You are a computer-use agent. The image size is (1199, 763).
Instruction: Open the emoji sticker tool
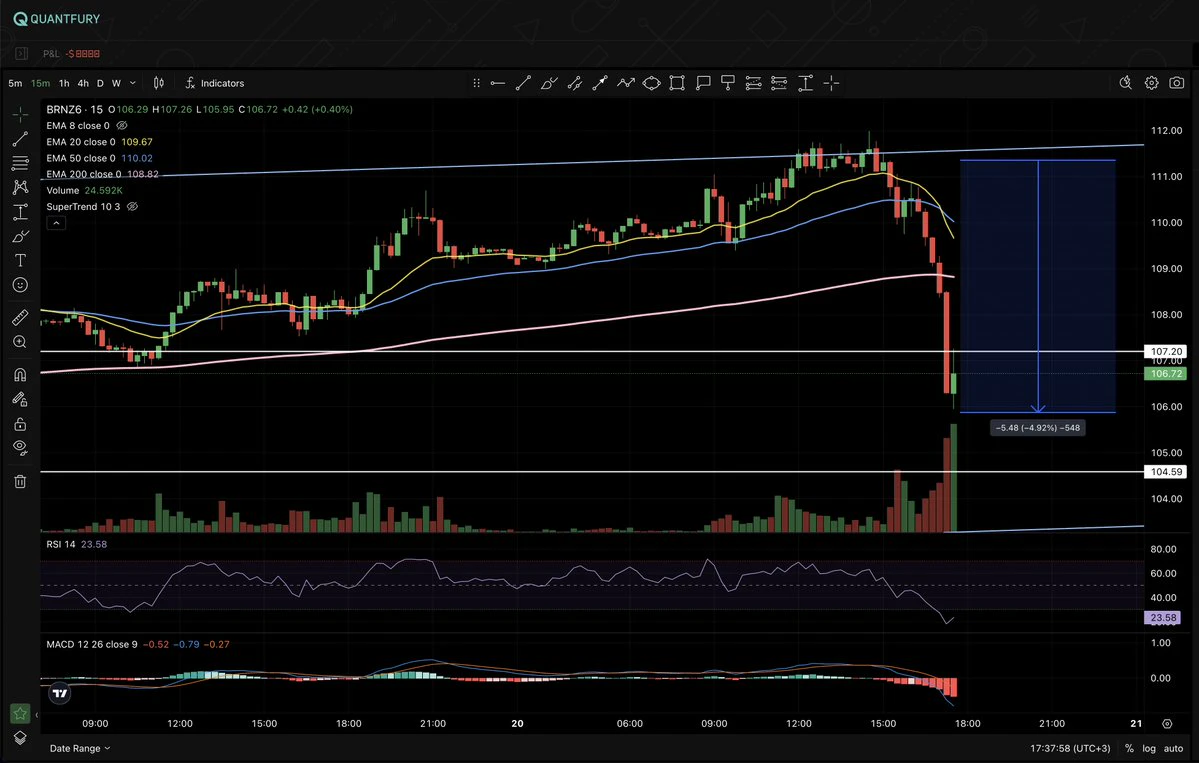pyautogui.click(x=21, y=285)
